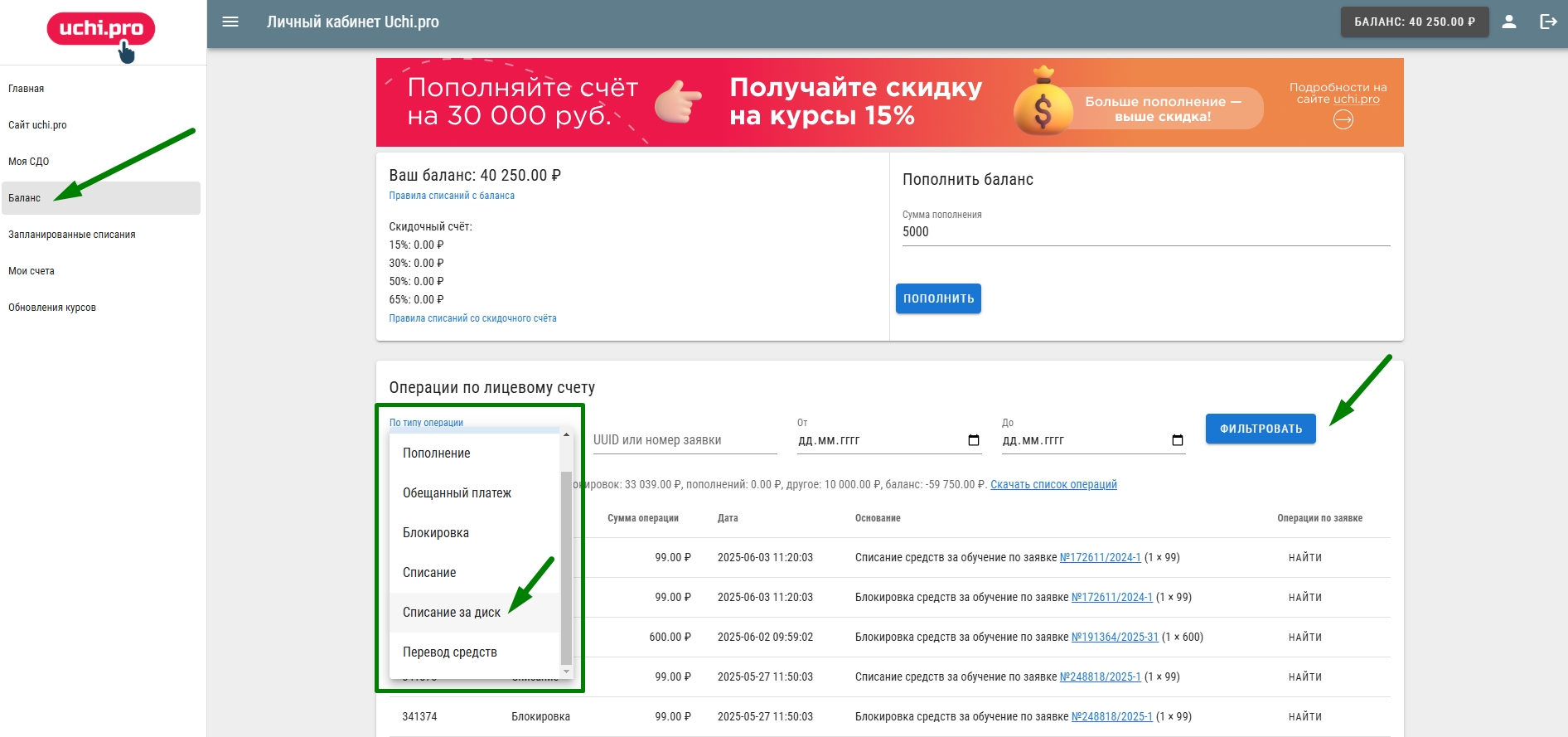Click the circled arrow on the banner
This screenshot has width=1568, height=737.
tap(1343, 120)
